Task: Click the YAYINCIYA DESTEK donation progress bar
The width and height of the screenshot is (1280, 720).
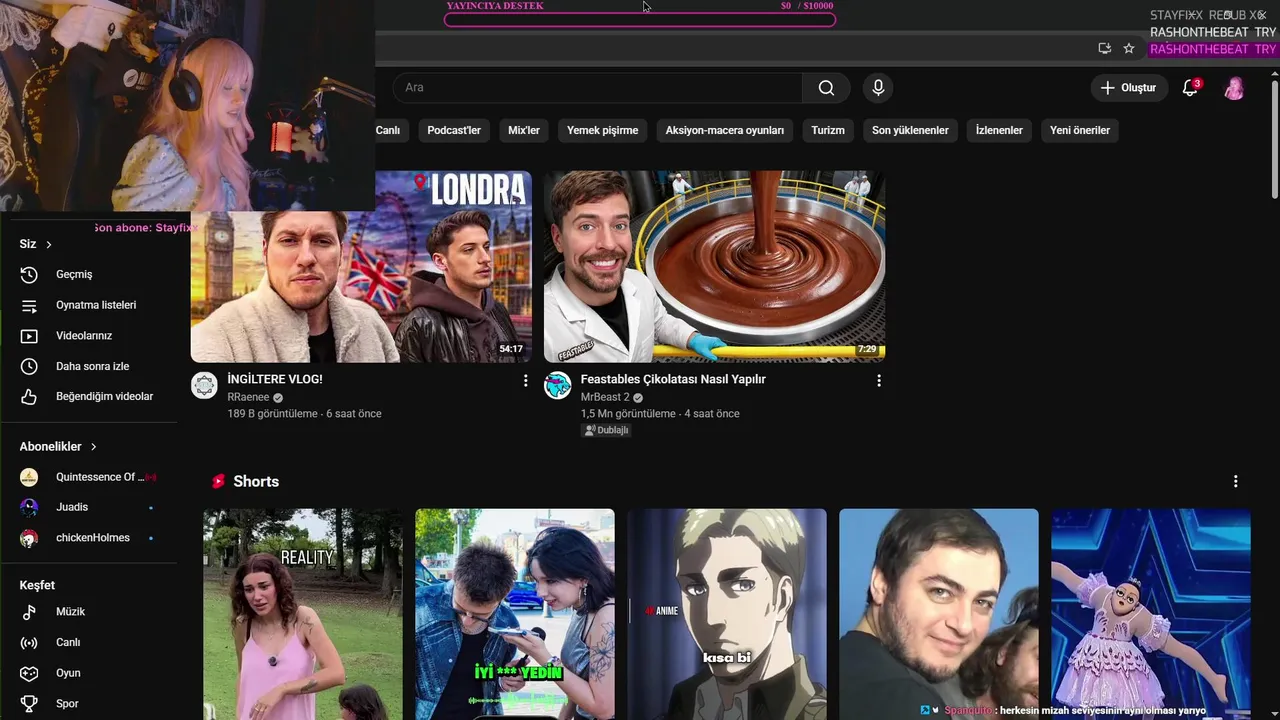Action: tap(640, 19)
